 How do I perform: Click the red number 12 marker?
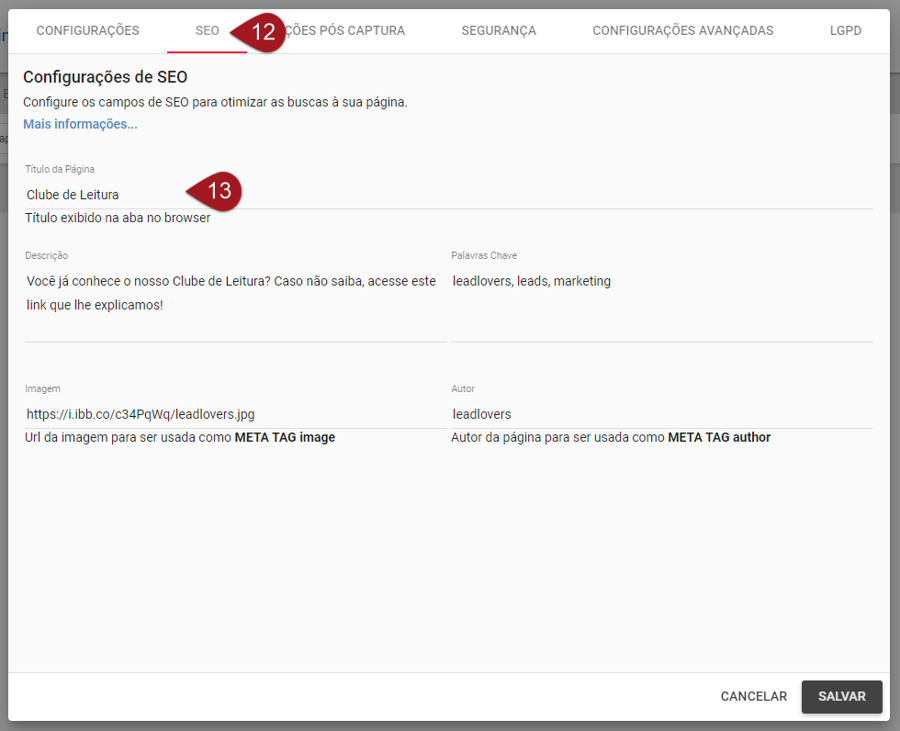(260, 32)
